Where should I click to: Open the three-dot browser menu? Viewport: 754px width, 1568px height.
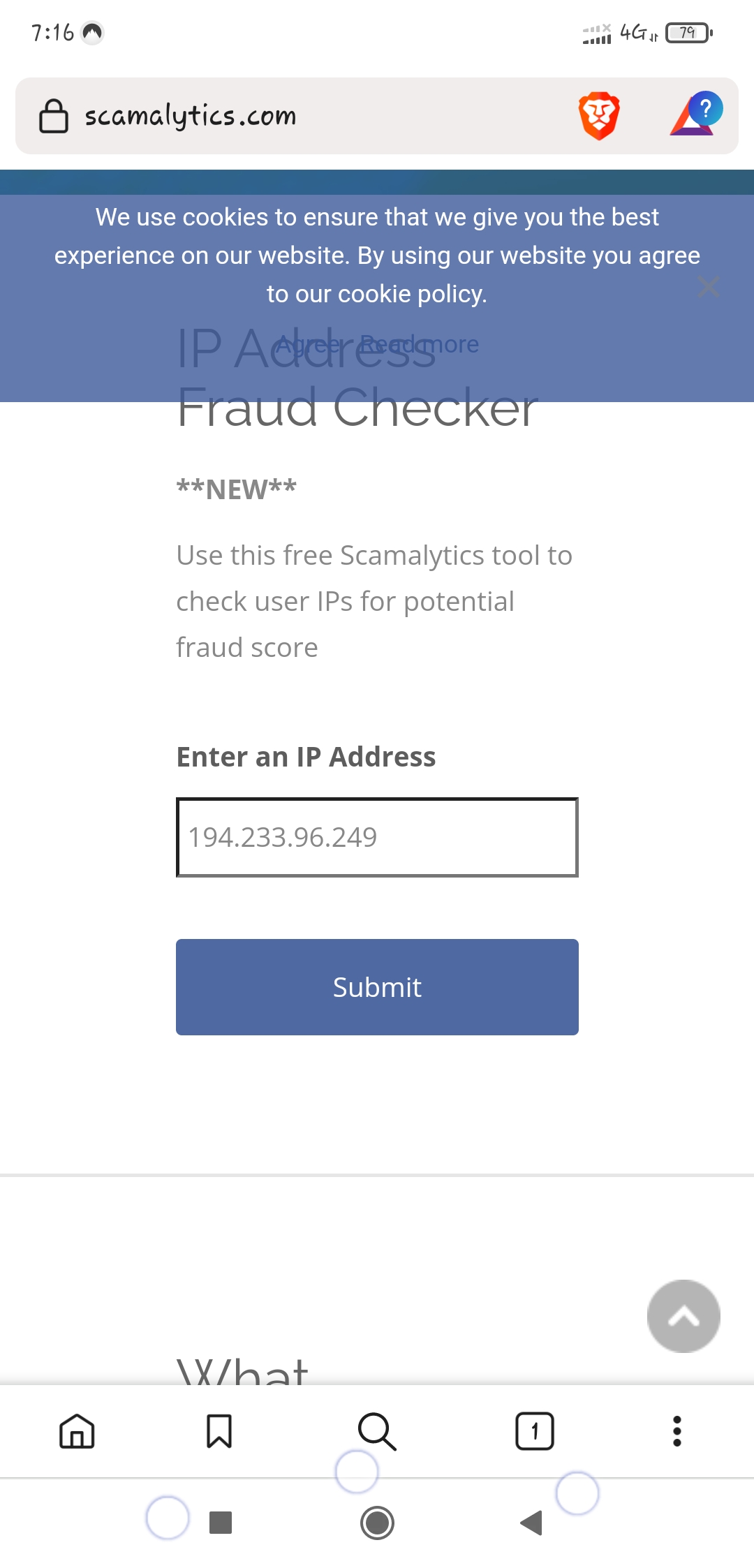click(x=677, y=1431)
